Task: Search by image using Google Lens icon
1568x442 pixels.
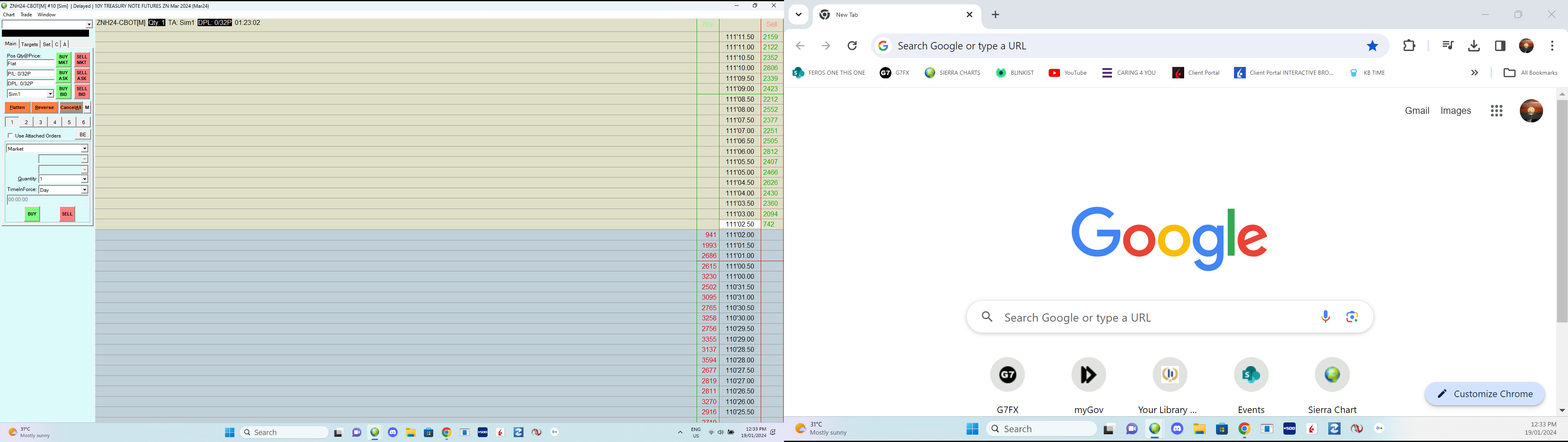Action: pyautogui.click(x=1352, y=317)
